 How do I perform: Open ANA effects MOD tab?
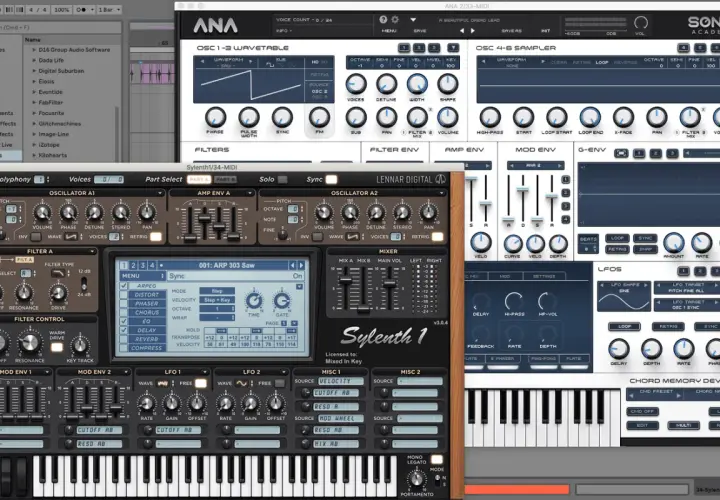[505, 276]
